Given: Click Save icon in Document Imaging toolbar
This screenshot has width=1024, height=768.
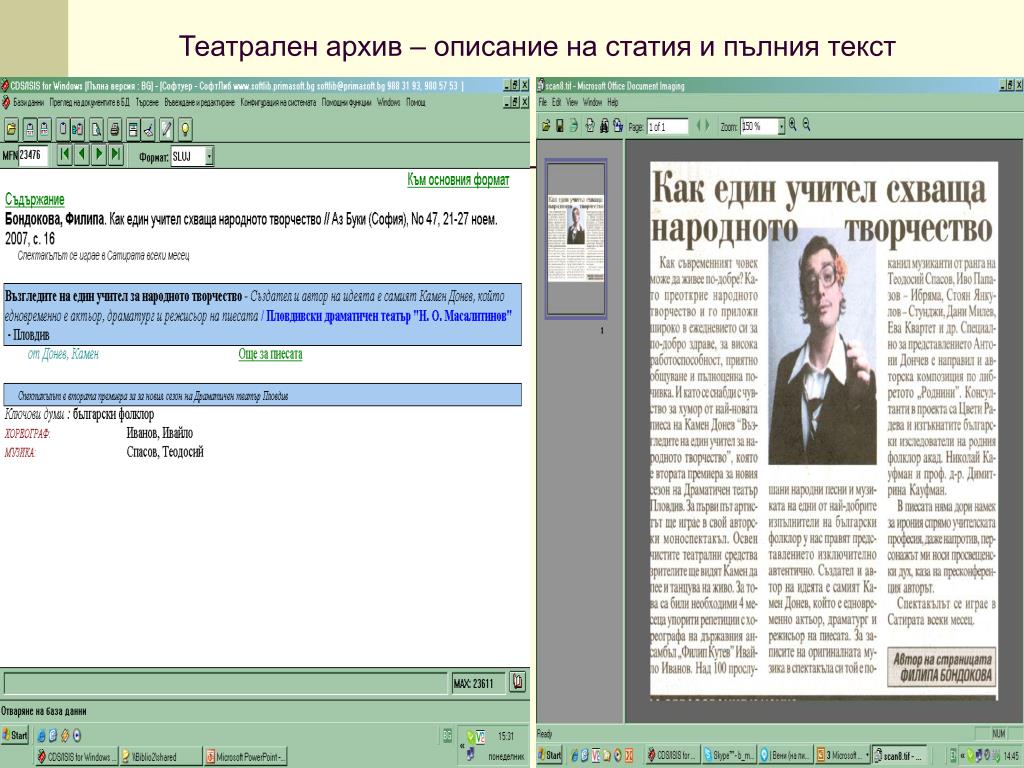Looking at the screenshot, I should coord(560,126).
